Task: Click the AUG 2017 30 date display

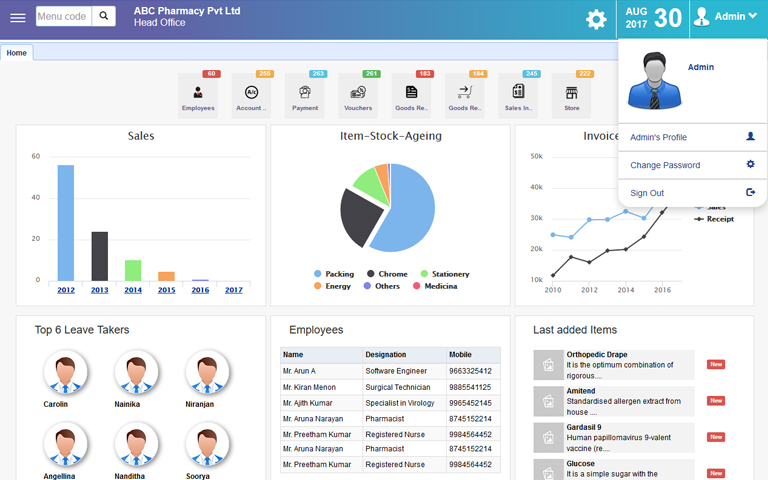Action: (x=653, y=18)
